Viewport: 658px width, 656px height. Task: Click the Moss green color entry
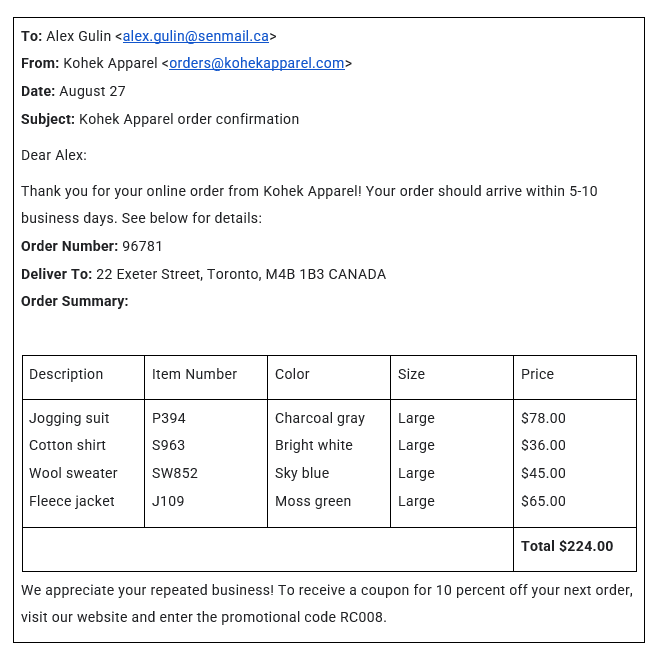(313, 501)
